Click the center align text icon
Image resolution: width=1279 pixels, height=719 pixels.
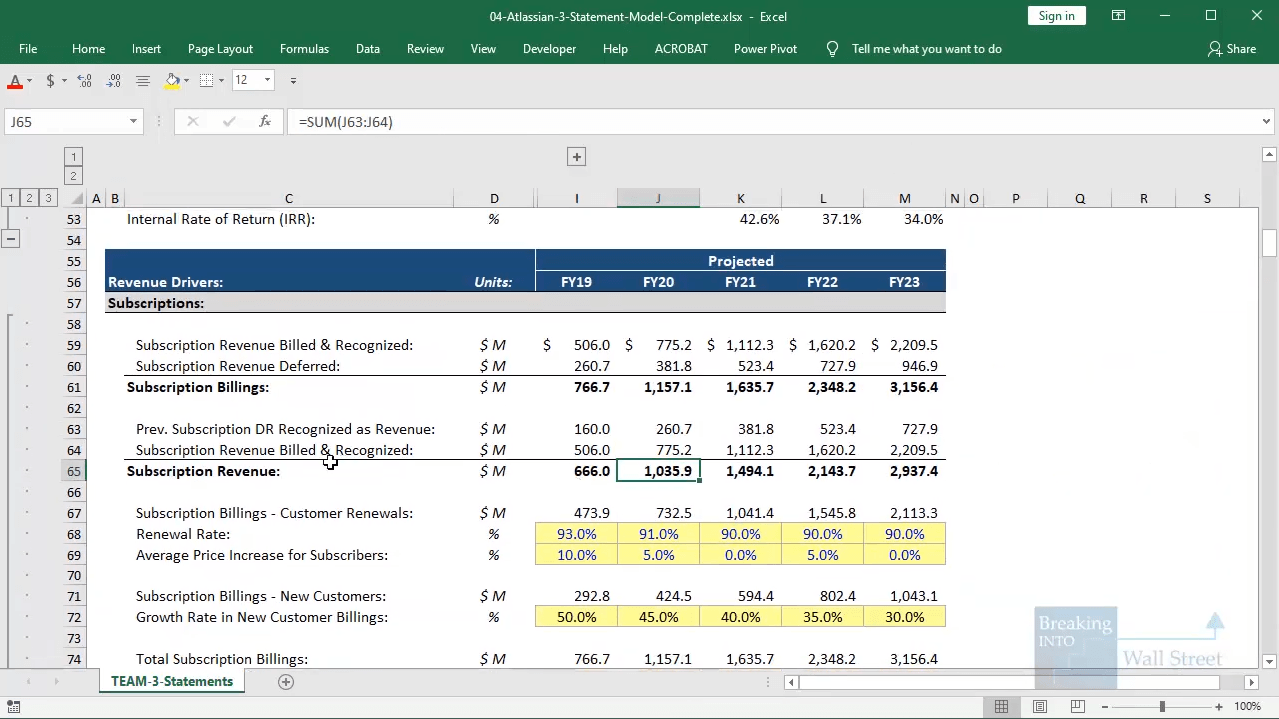(143, 80)
